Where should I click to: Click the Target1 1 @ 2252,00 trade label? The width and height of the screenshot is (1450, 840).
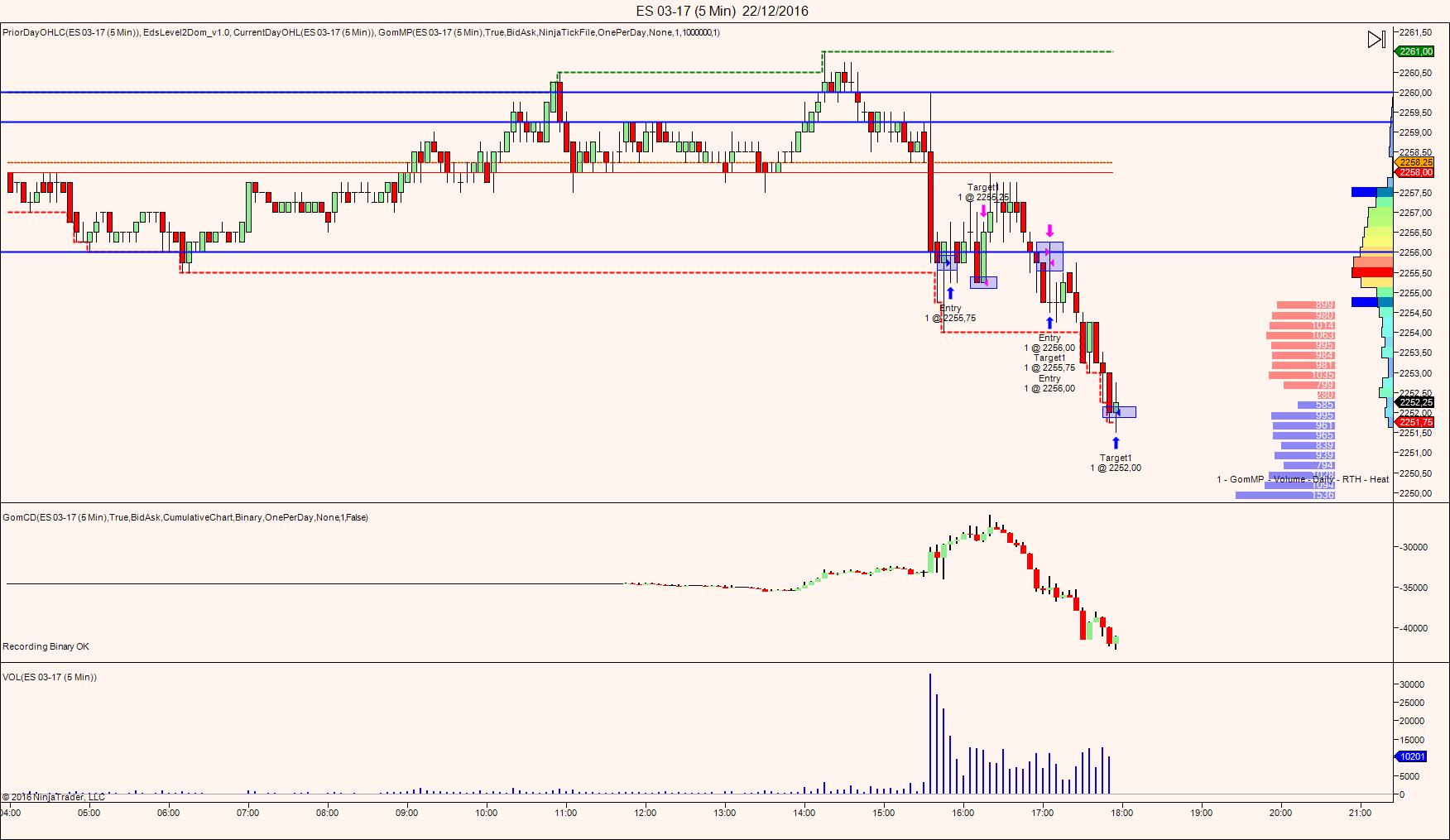(1116, 463)
